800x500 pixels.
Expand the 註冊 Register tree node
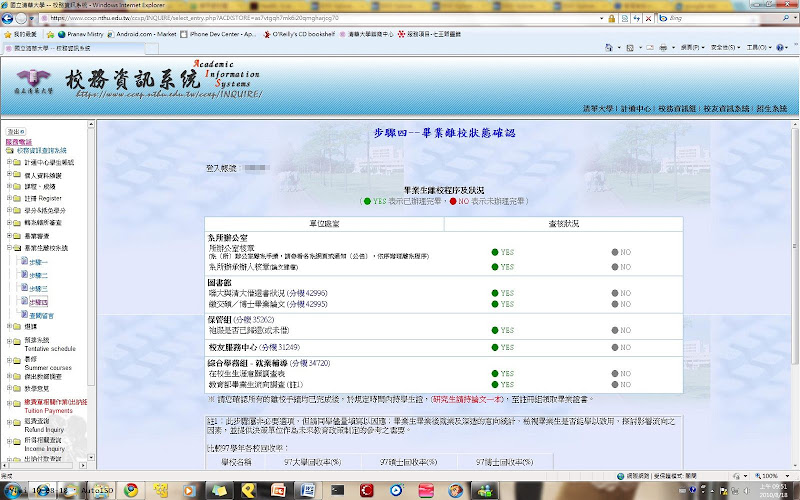coord(9,198)
